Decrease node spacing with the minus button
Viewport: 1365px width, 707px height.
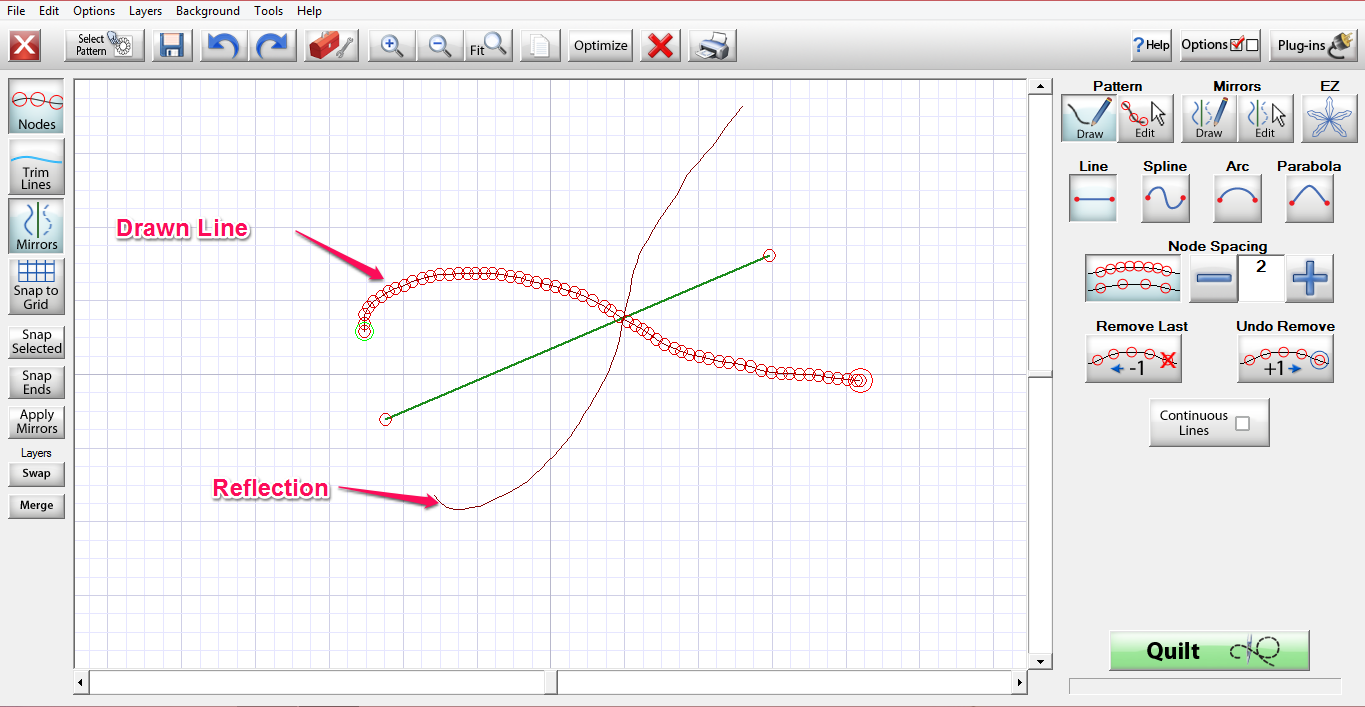[x=1213, y=278]
